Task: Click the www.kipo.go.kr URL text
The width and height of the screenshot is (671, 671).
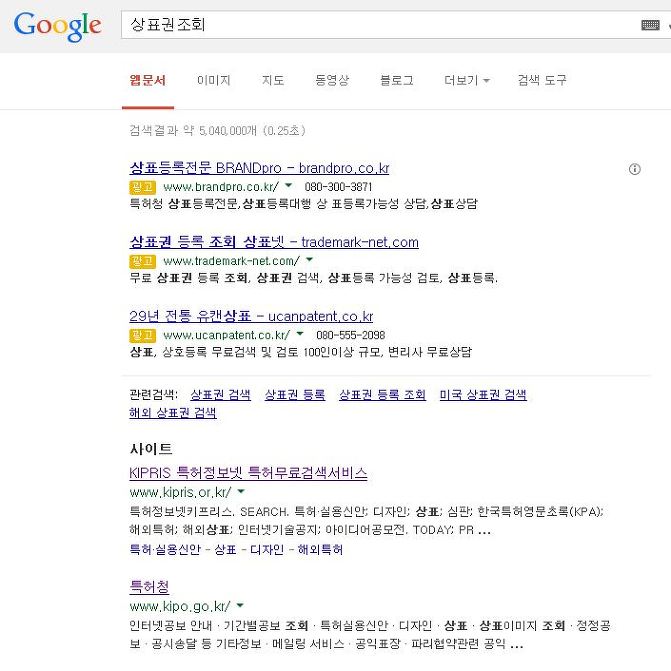Action: 180,606
